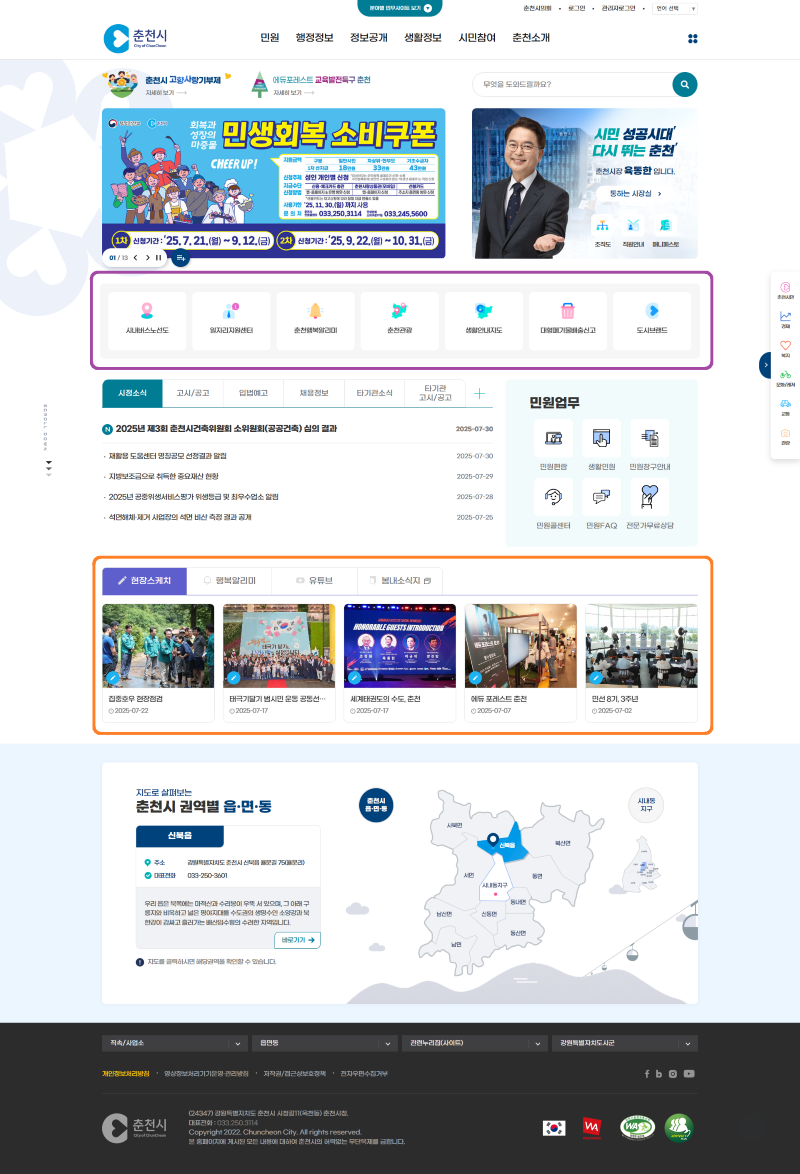The image size is (800, 1174).
Task: Open the 시내버스노선도 bus route icon
Action: coord(147,311)
